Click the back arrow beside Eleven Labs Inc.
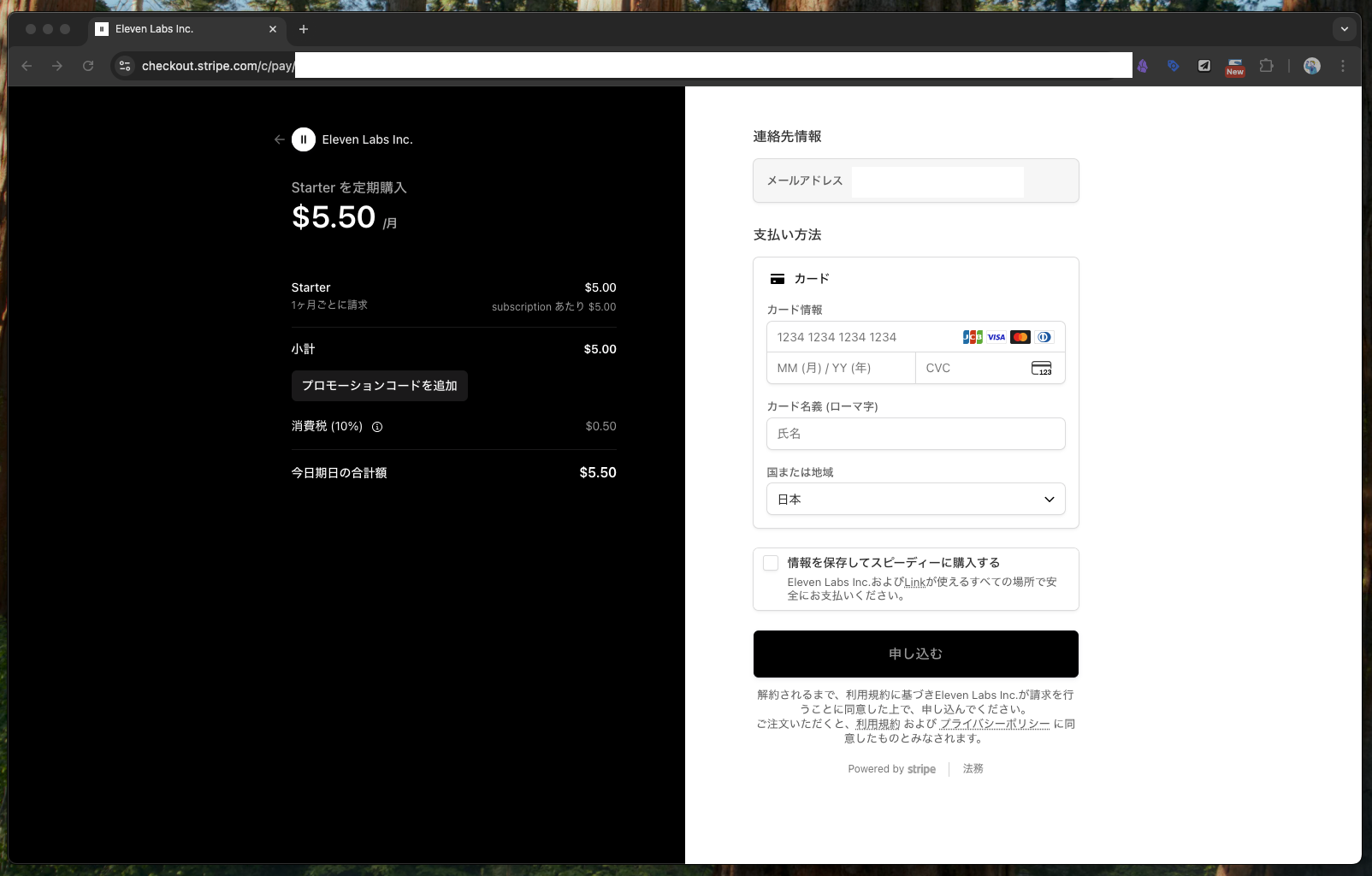 [x=279, y=139]
